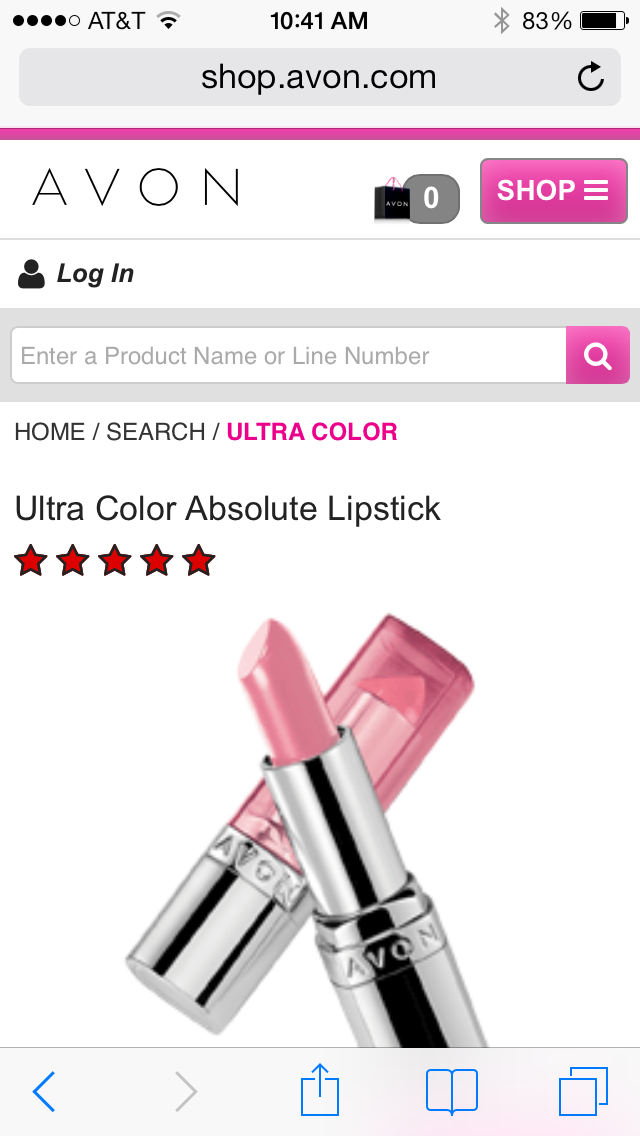The height and width of the screenshot is (1136, 640).
Task: Click the AVON logo
Action: pos(136,187)
